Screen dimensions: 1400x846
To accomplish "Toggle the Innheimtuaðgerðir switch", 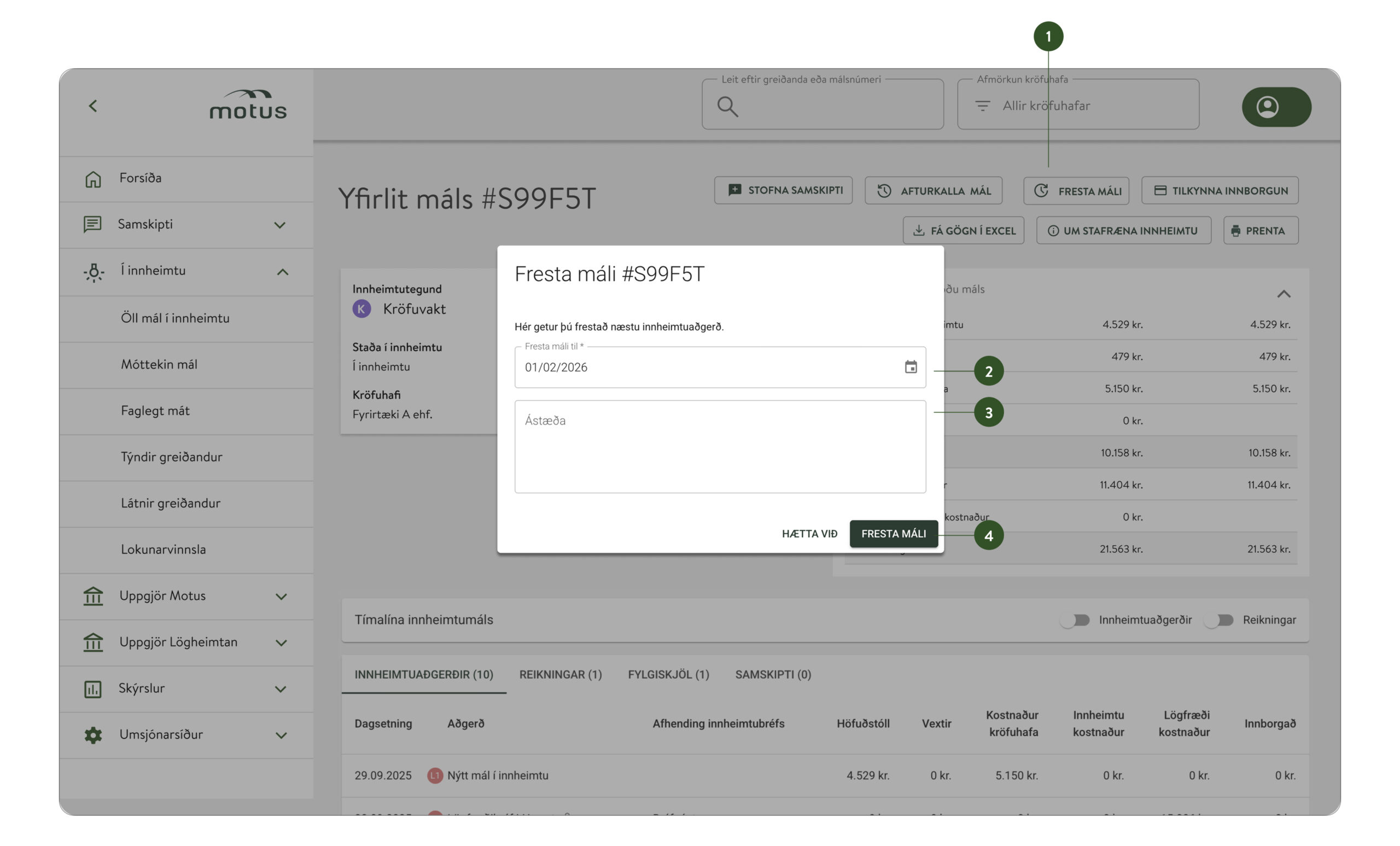I will point(1076,620).
